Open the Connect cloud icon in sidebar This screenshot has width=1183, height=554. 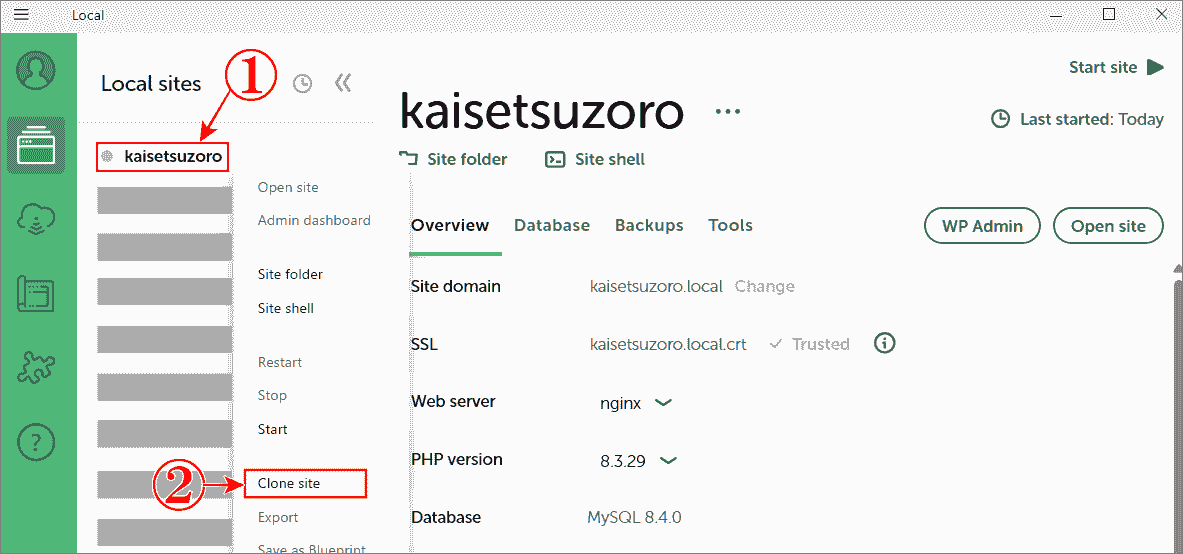35,219
